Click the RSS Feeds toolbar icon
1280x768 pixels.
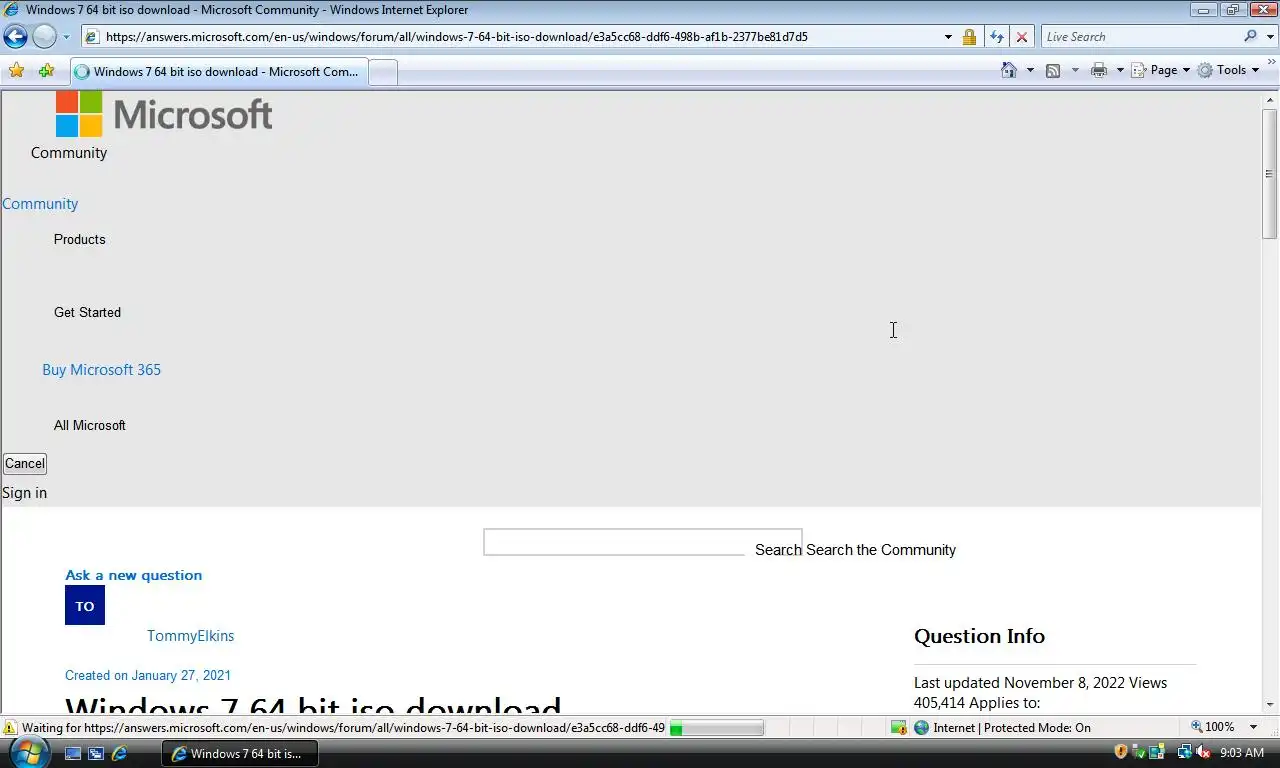(1053, 70)
